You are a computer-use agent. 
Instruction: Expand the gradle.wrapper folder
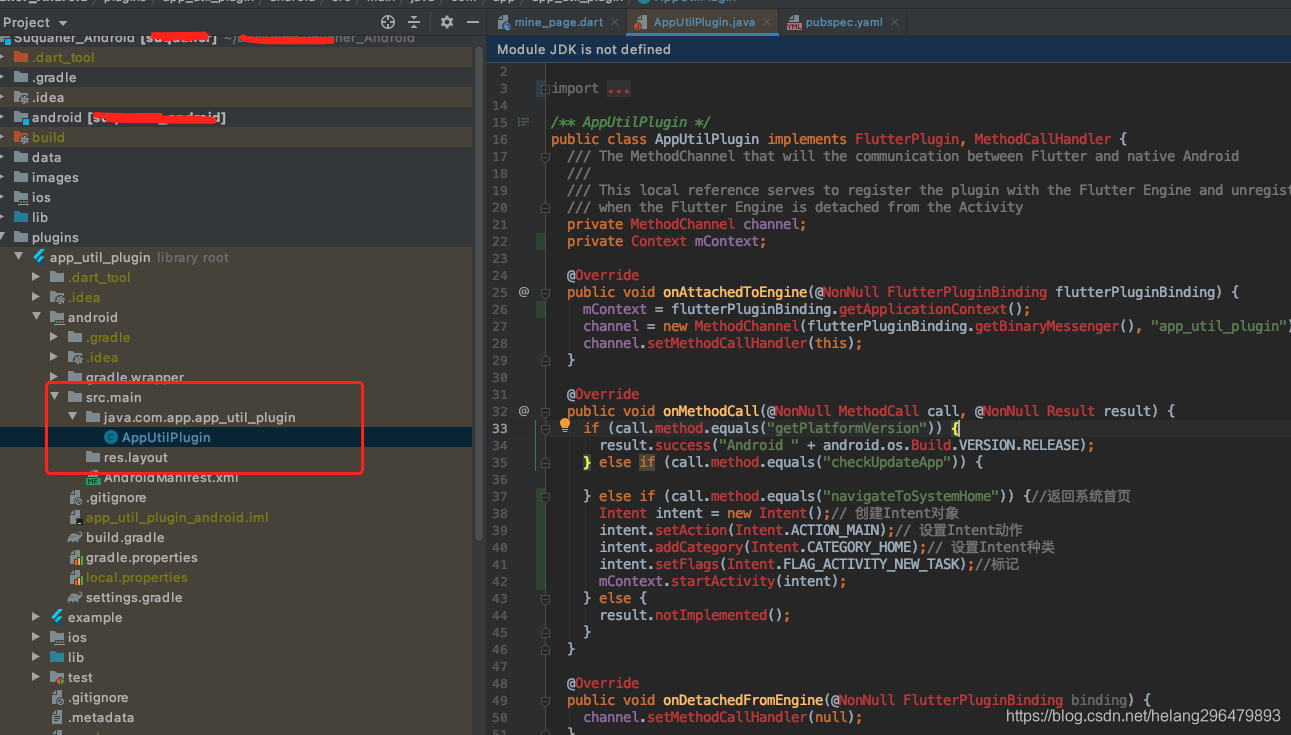pyautogui.click(x=56, y=377)
